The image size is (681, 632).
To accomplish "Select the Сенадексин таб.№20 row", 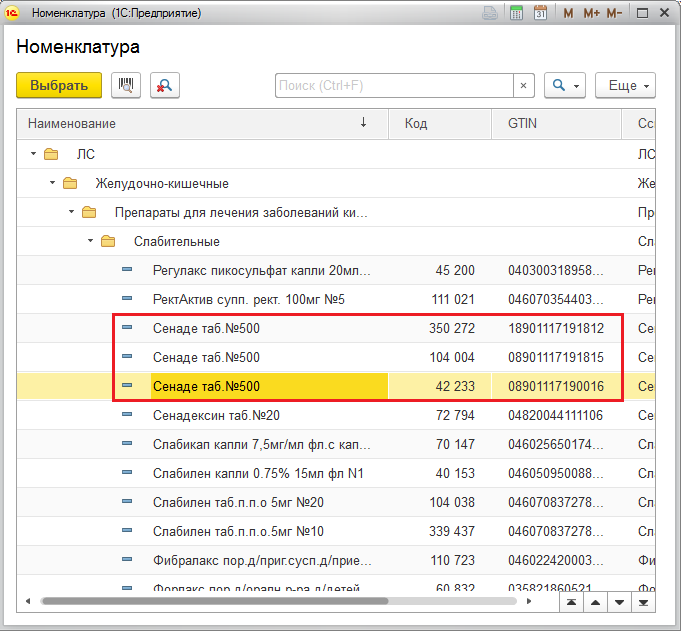I will [x=216, y=415].
